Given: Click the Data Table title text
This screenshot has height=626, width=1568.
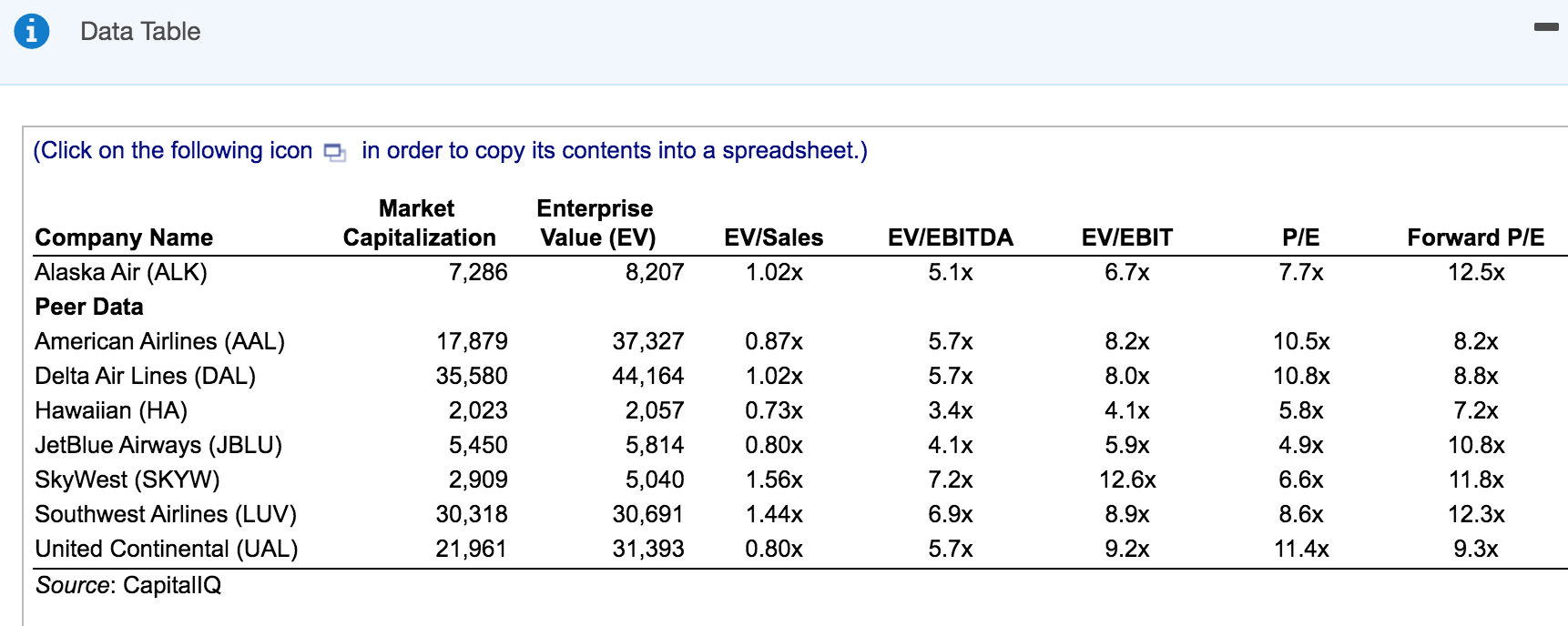Looking at the screenshot, I should click(x=140, y=32).
